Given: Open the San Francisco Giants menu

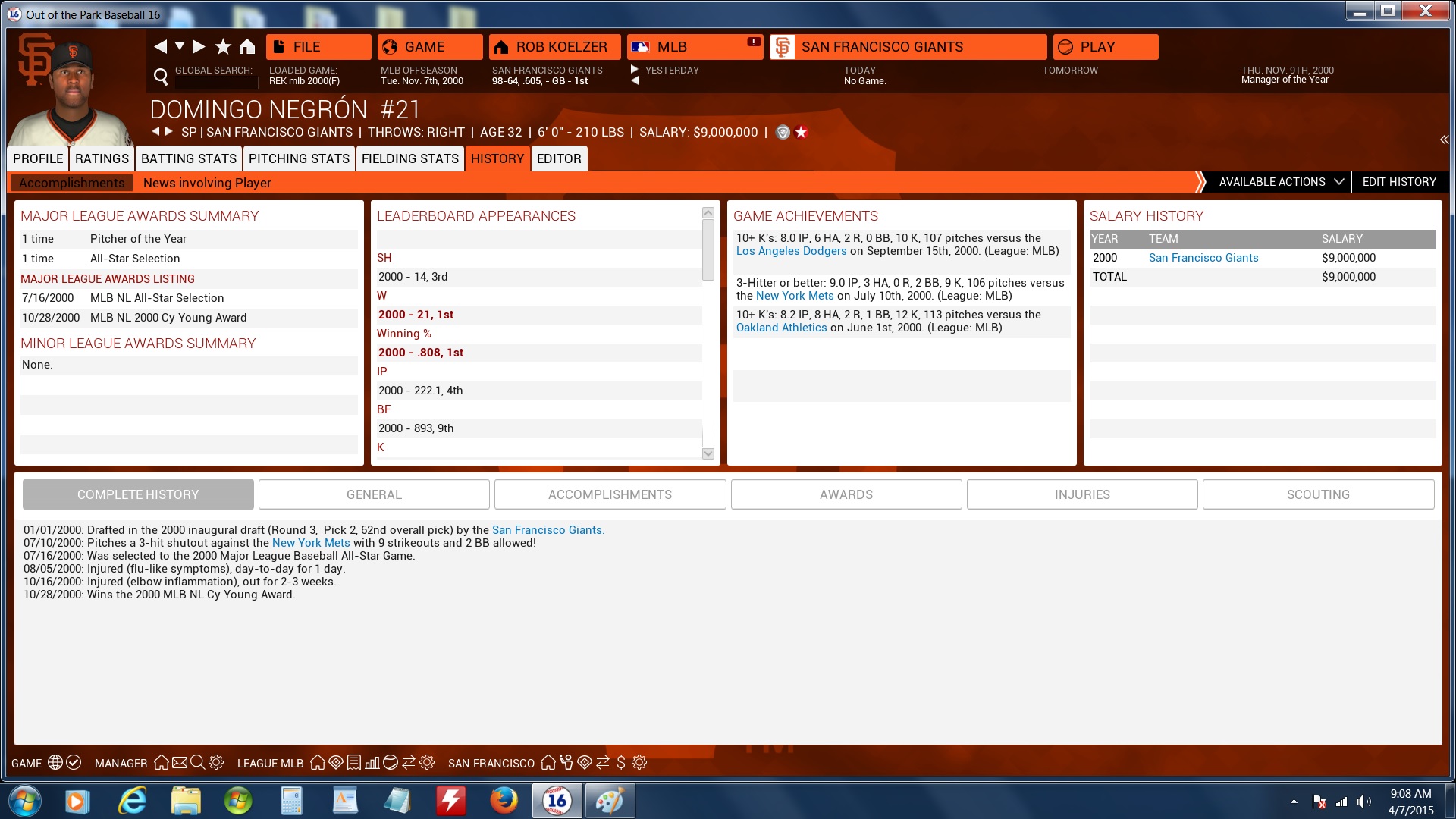Looking at the screenshot, I should (x=908, y=47).
